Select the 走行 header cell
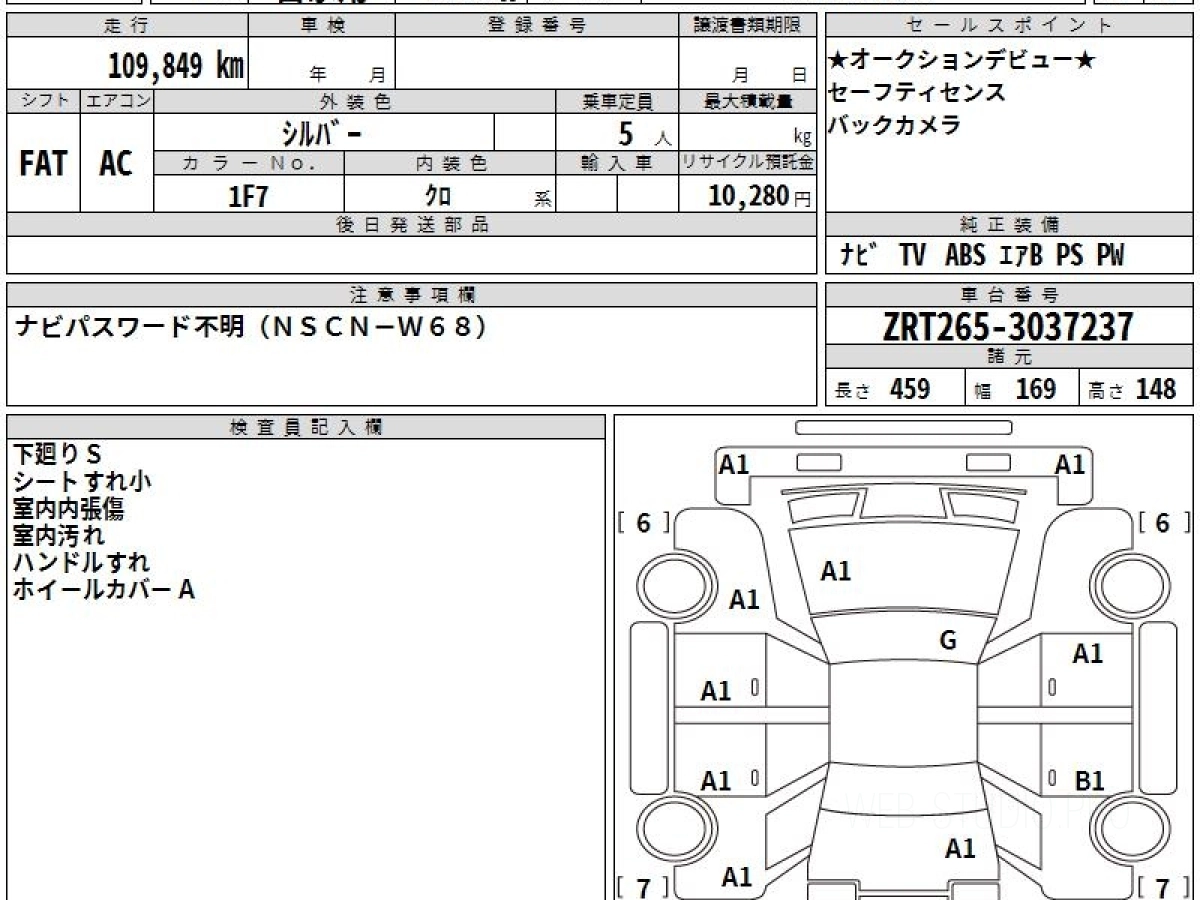This screenshot has width=1200, height=900. pyautogui.click(x=127, y=26)
